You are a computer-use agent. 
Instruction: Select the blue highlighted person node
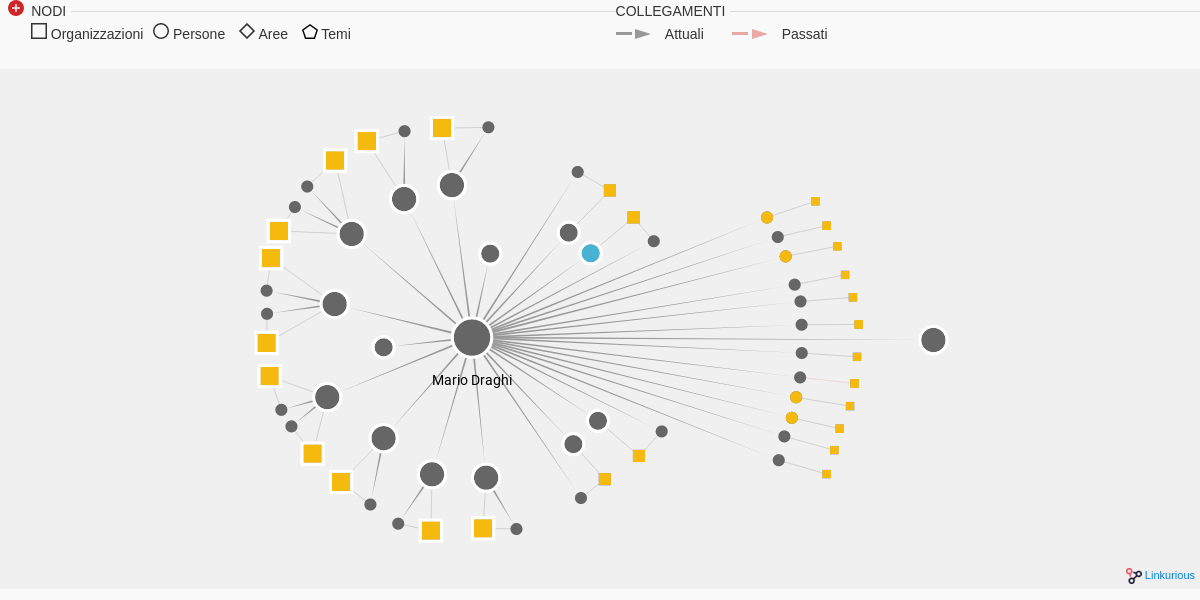point(591,253)
